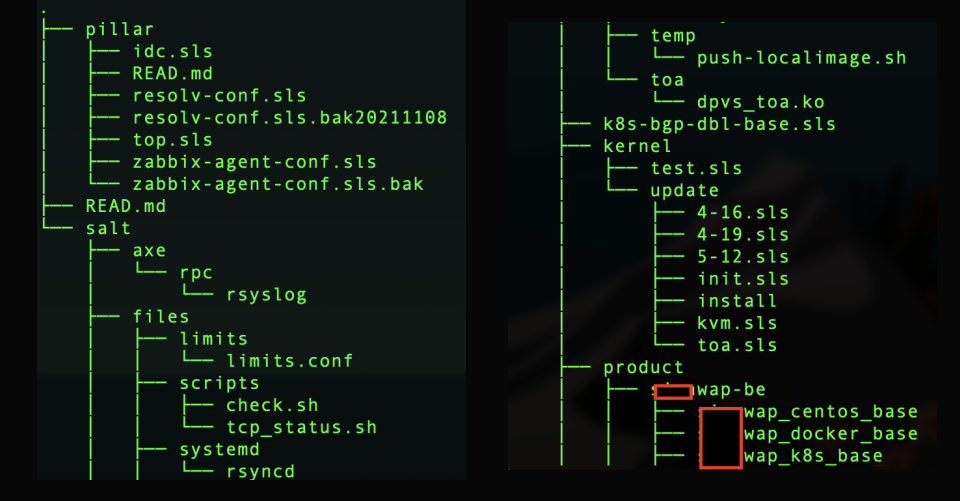Viewport: 960px width, 501px height.
Task: Select the salt directory entry
Action: click(x=108, y=229)
